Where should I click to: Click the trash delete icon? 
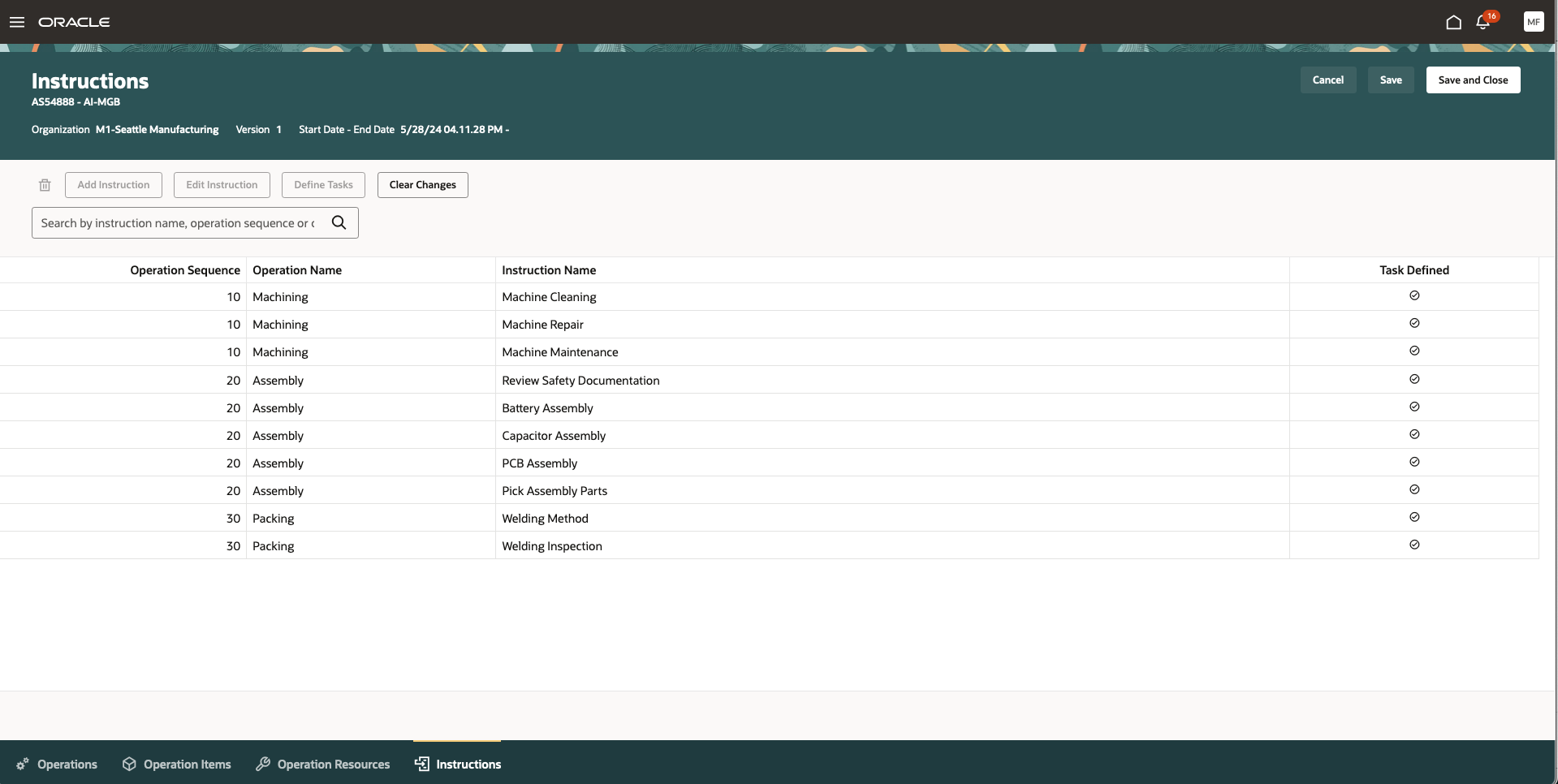(45, 185)
